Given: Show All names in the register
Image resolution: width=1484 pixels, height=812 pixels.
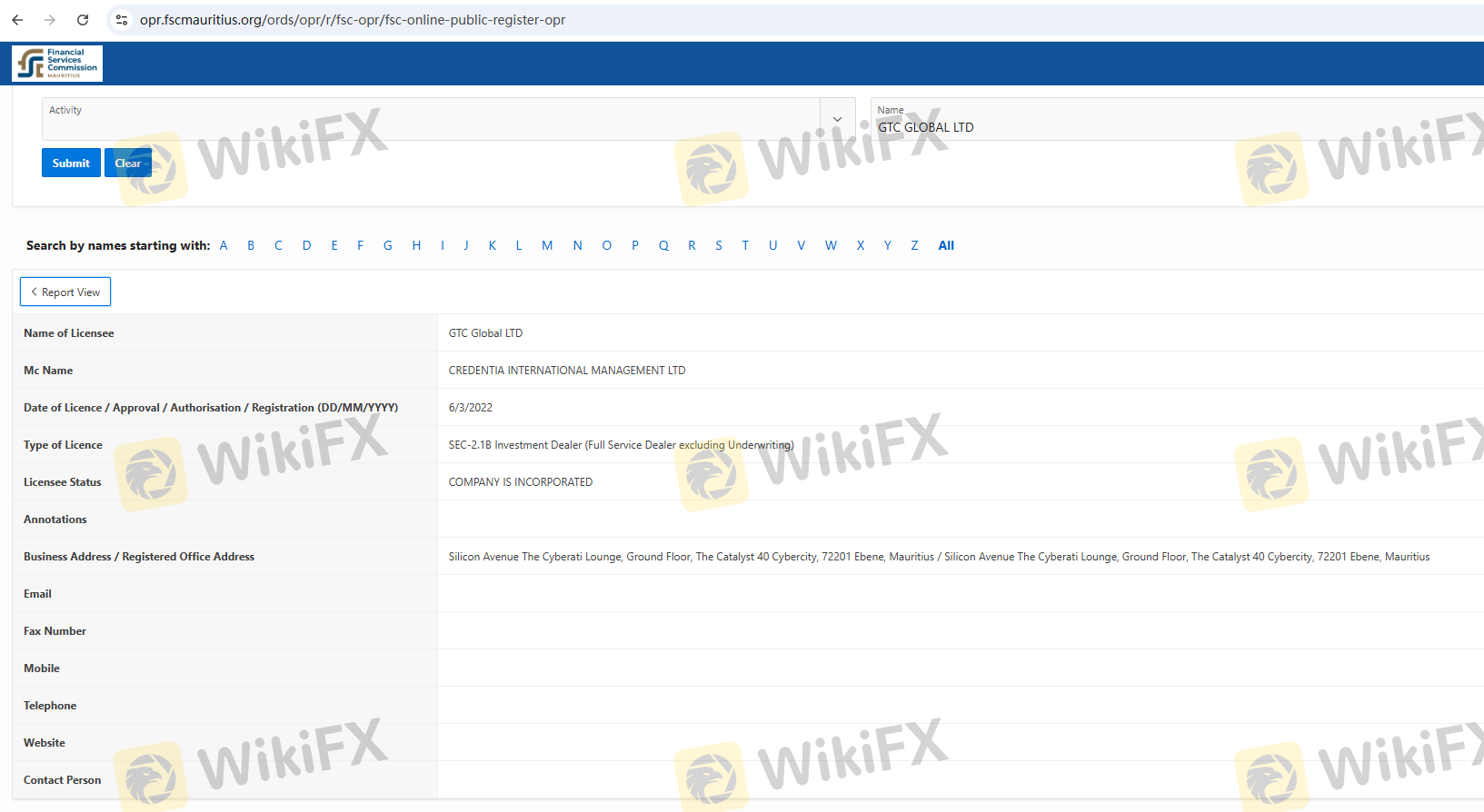Looking at the screenshot, I should (x=946, y=245).
